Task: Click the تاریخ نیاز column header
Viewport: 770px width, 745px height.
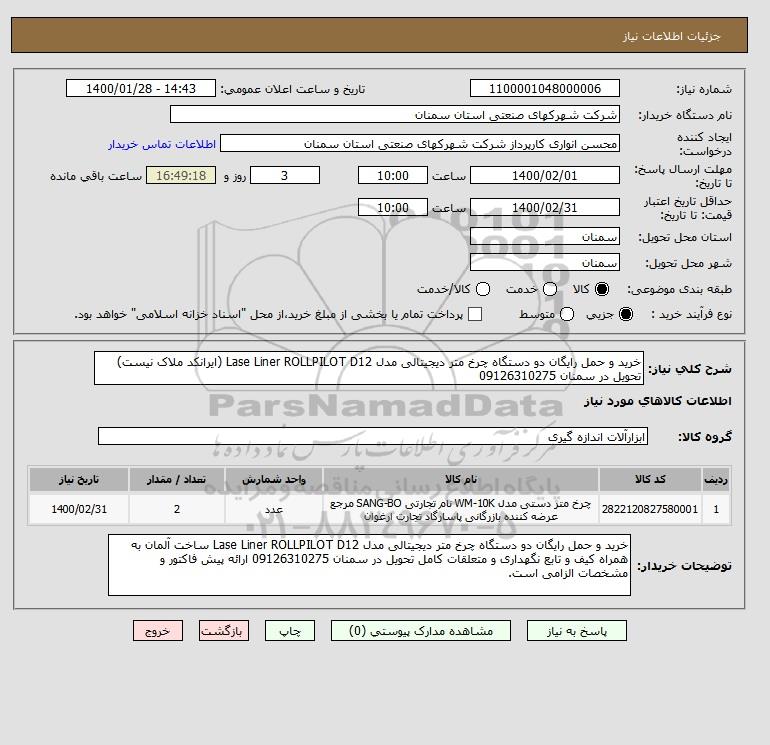Action: pyautogui.click(x=79, y=479)
